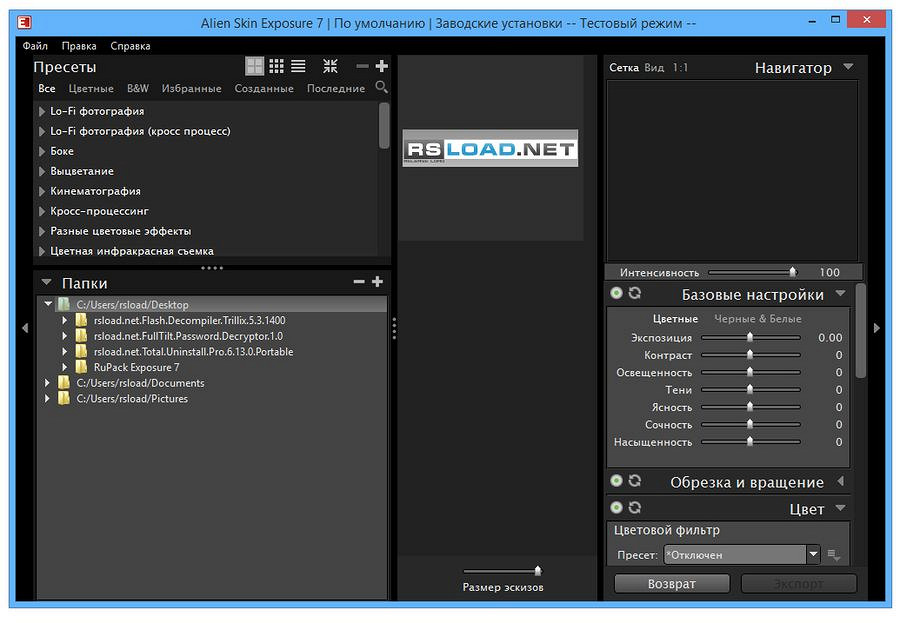The image size is (900, 623).
Task: Expand Обрезка и вращение panel arrow
Action: coord(841,481)
